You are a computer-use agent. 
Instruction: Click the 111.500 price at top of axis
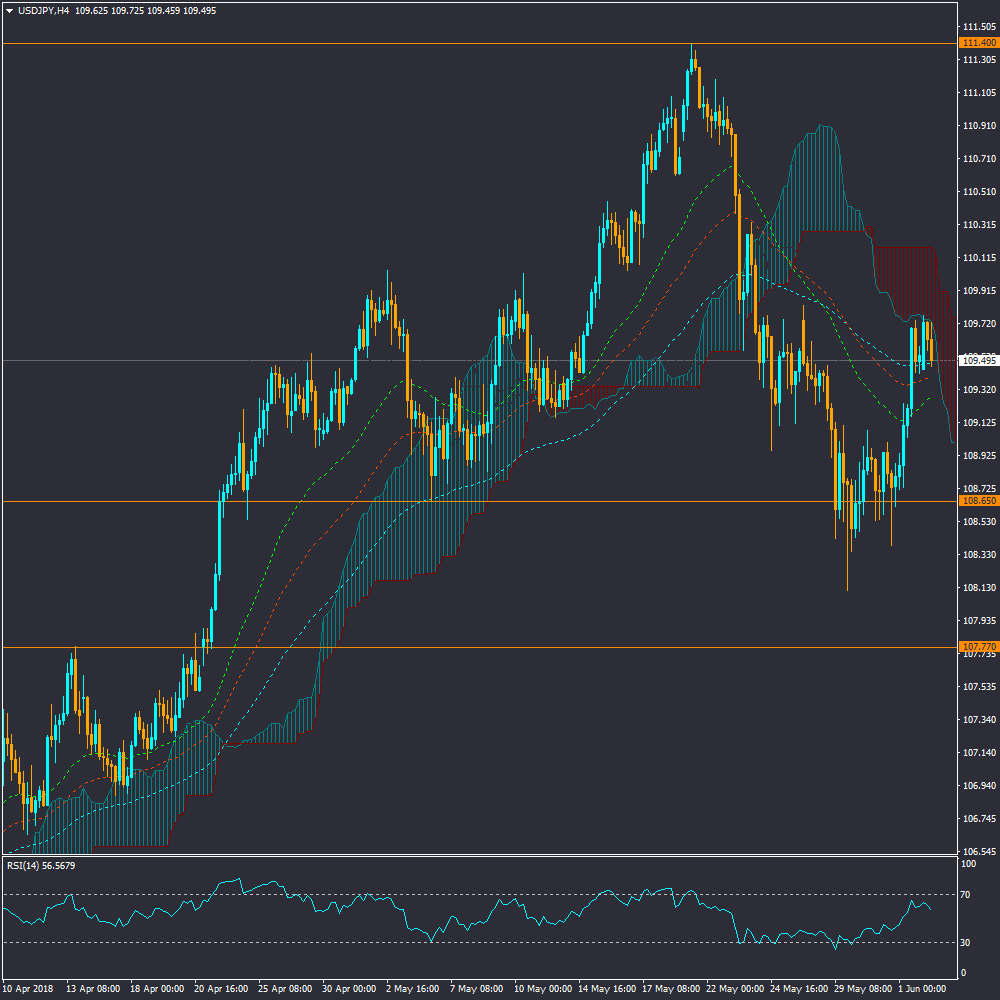click(x=977, y=26)
